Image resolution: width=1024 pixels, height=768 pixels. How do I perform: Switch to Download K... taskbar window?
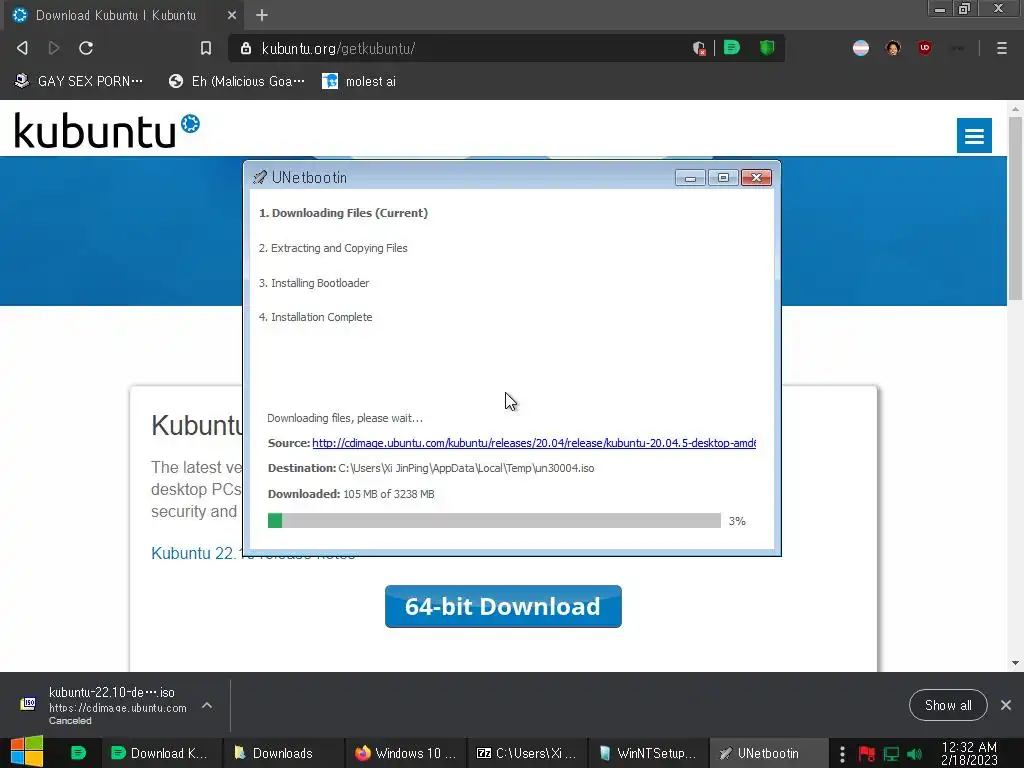click(160, 753)
